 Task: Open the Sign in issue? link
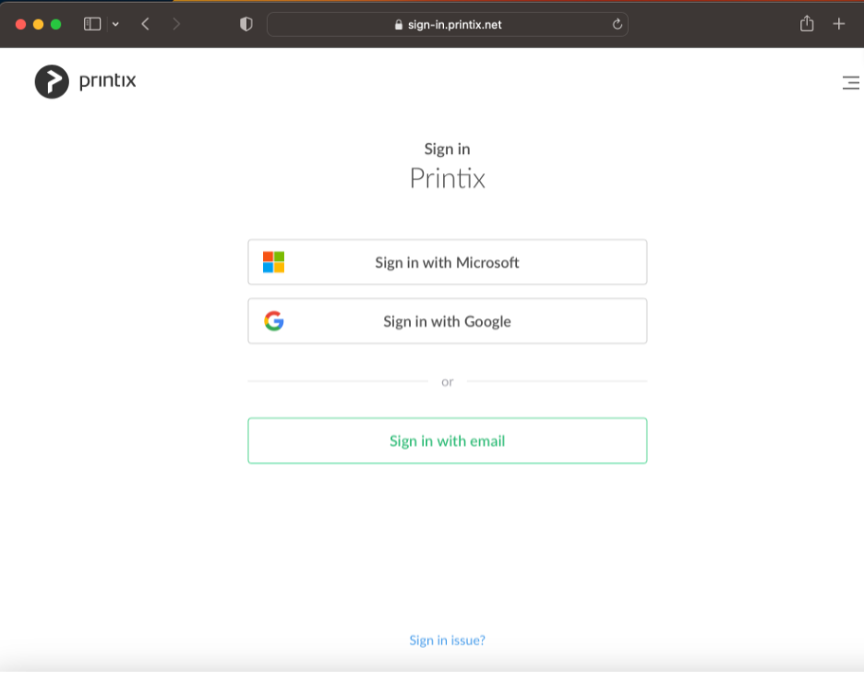(x=447, y=640)
